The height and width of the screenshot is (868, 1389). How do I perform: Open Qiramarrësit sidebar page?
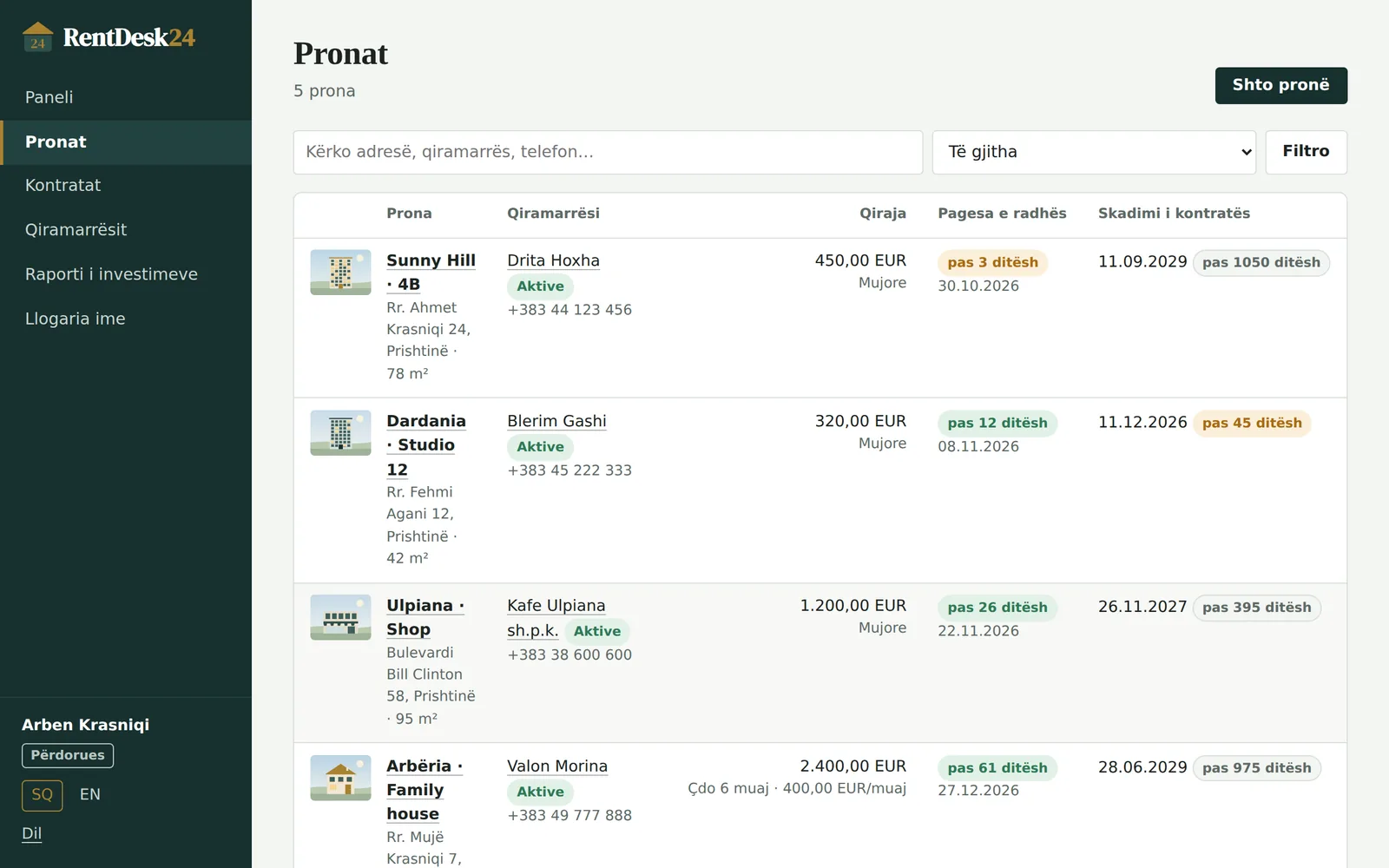coord(126,230)
